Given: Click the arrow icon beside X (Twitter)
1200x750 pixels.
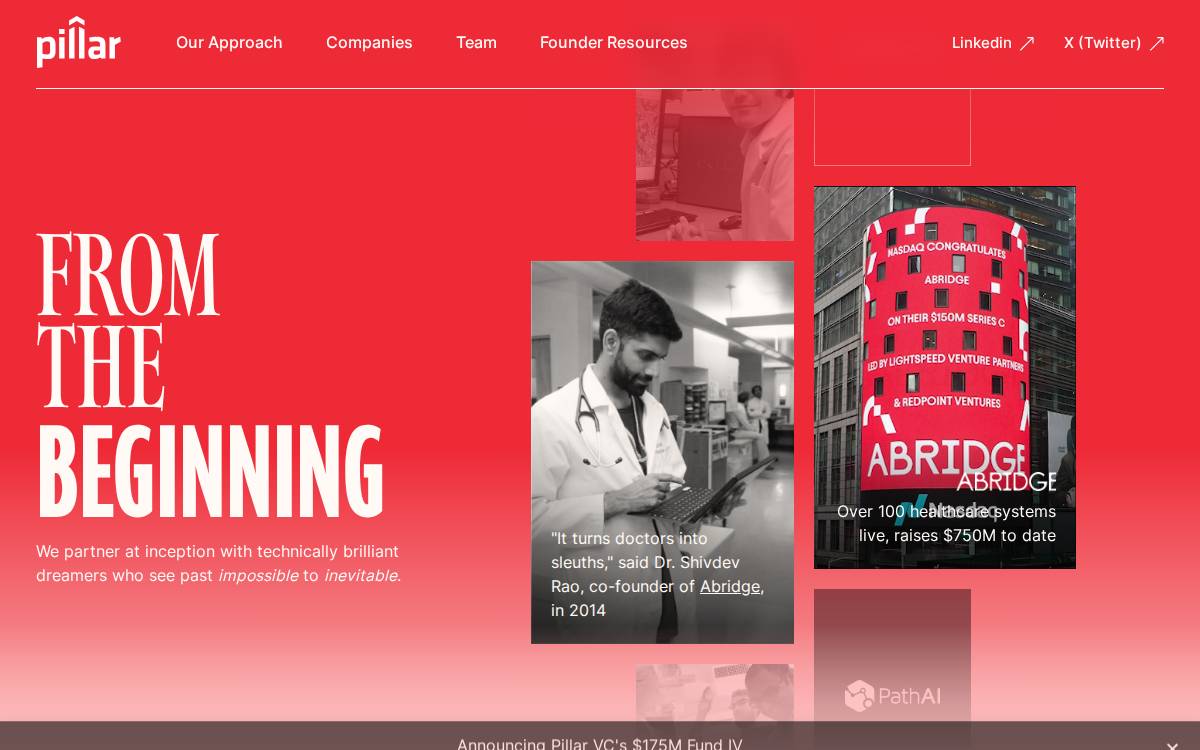Looking at the screenshot, I should tap(1157, 43).
